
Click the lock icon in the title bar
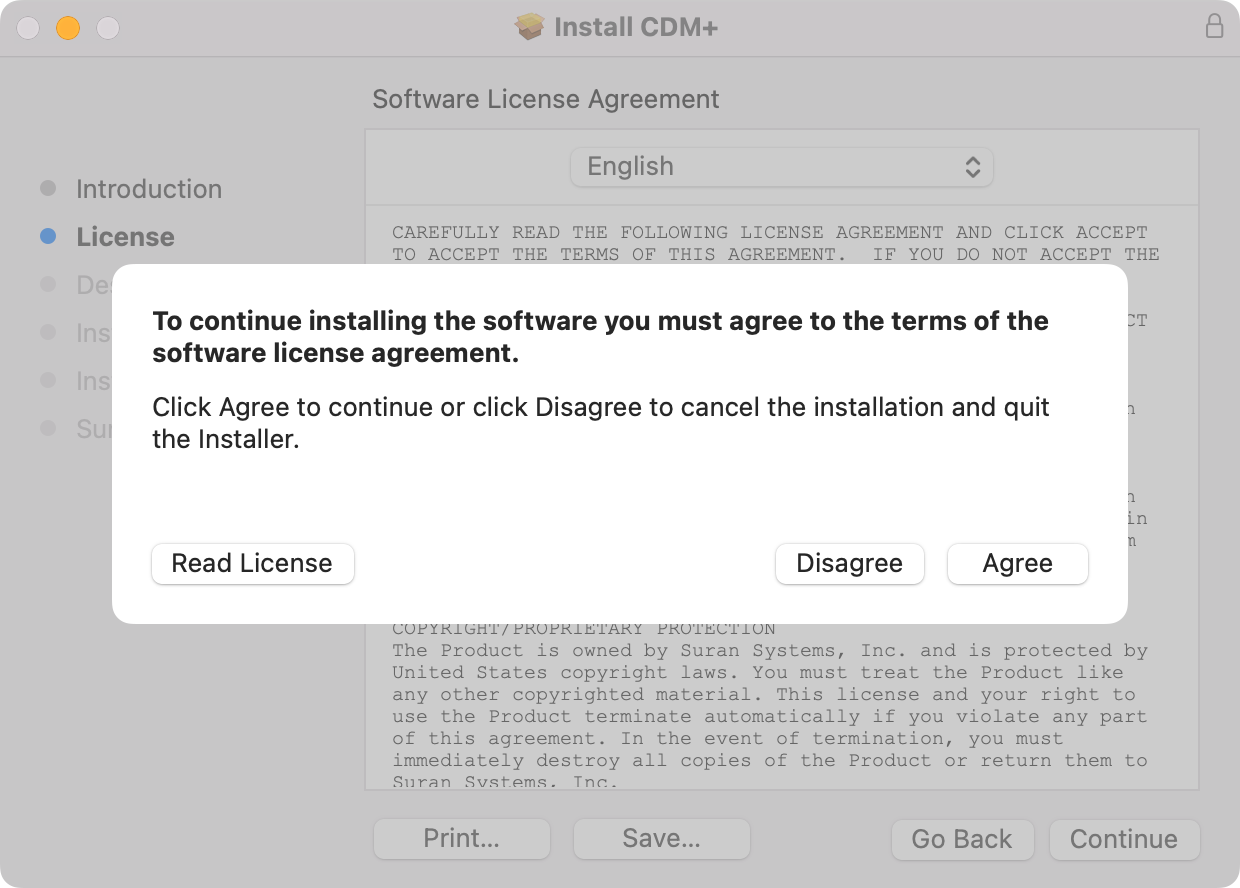pos(1214,27)
